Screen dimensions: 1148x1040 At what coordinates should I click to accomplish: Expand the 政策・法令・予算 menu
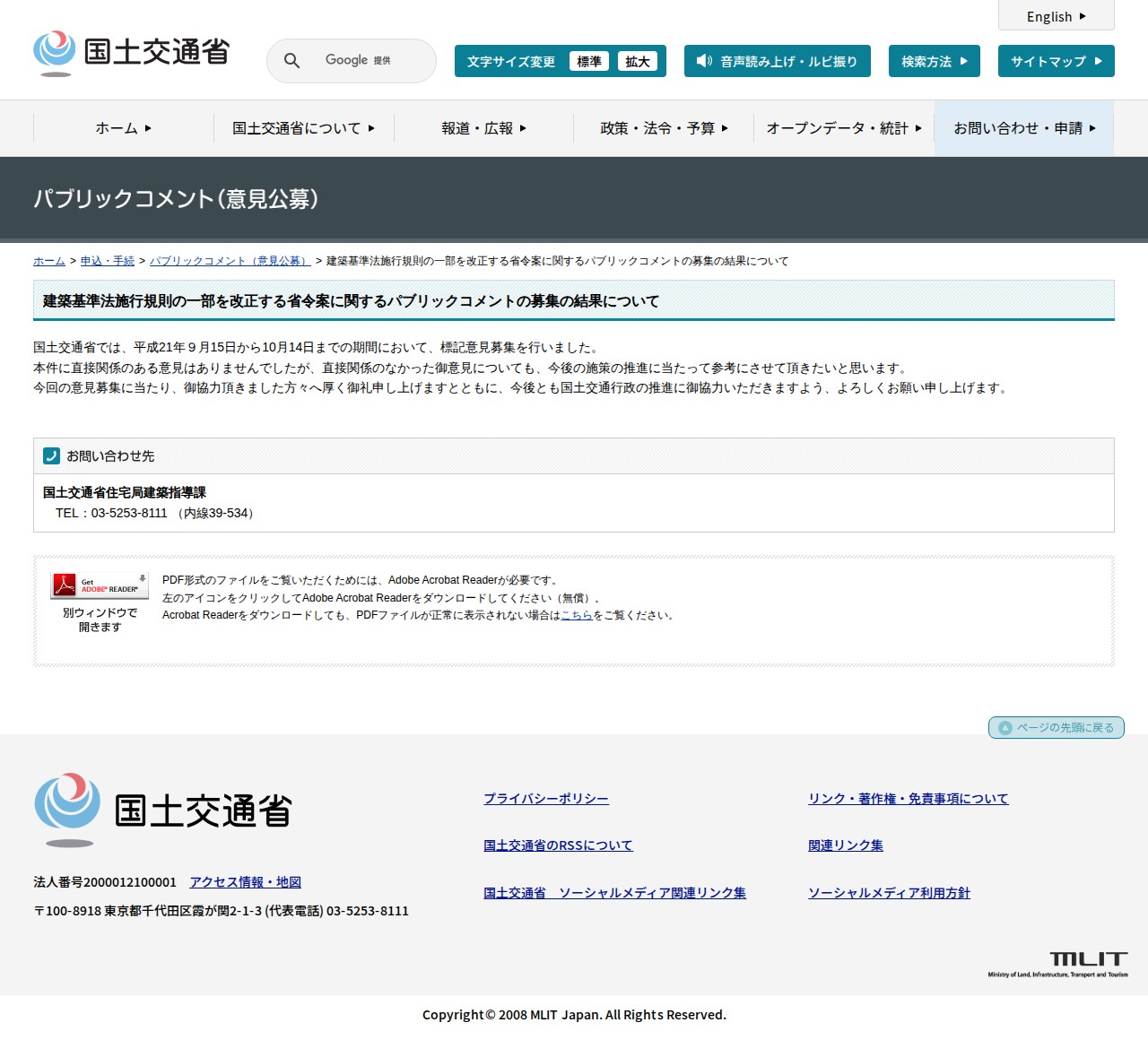pyautogui.click(x=664, y=128)
